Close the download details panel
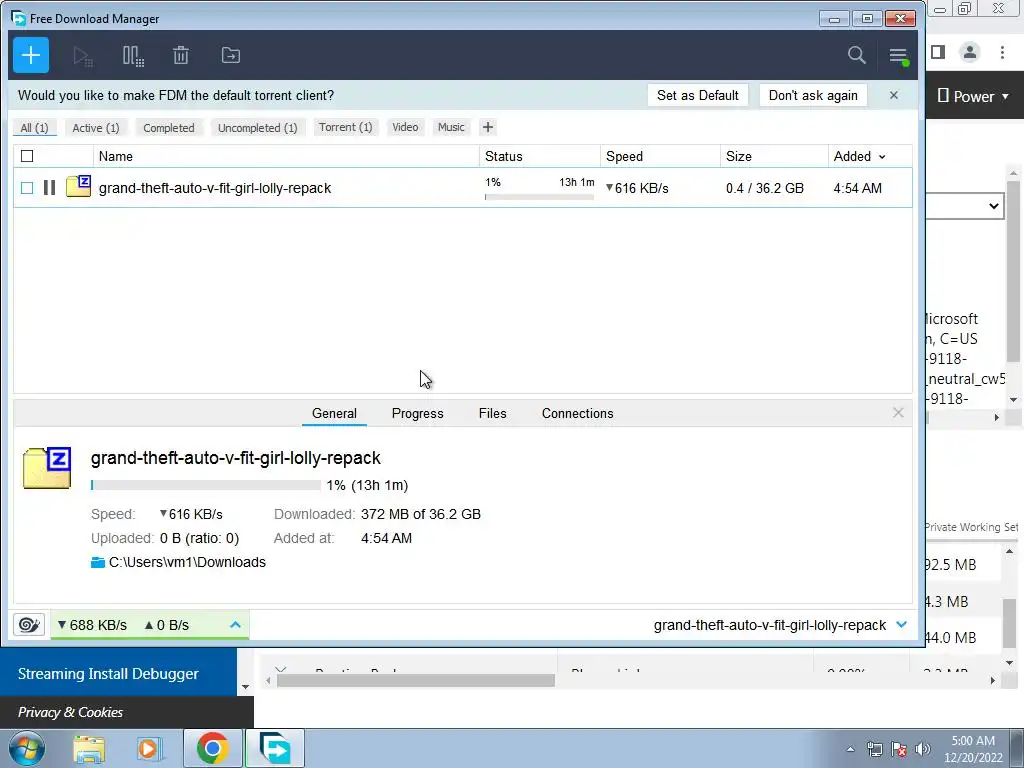Viewport: 1024px width, 768px height. coord(898,413)
